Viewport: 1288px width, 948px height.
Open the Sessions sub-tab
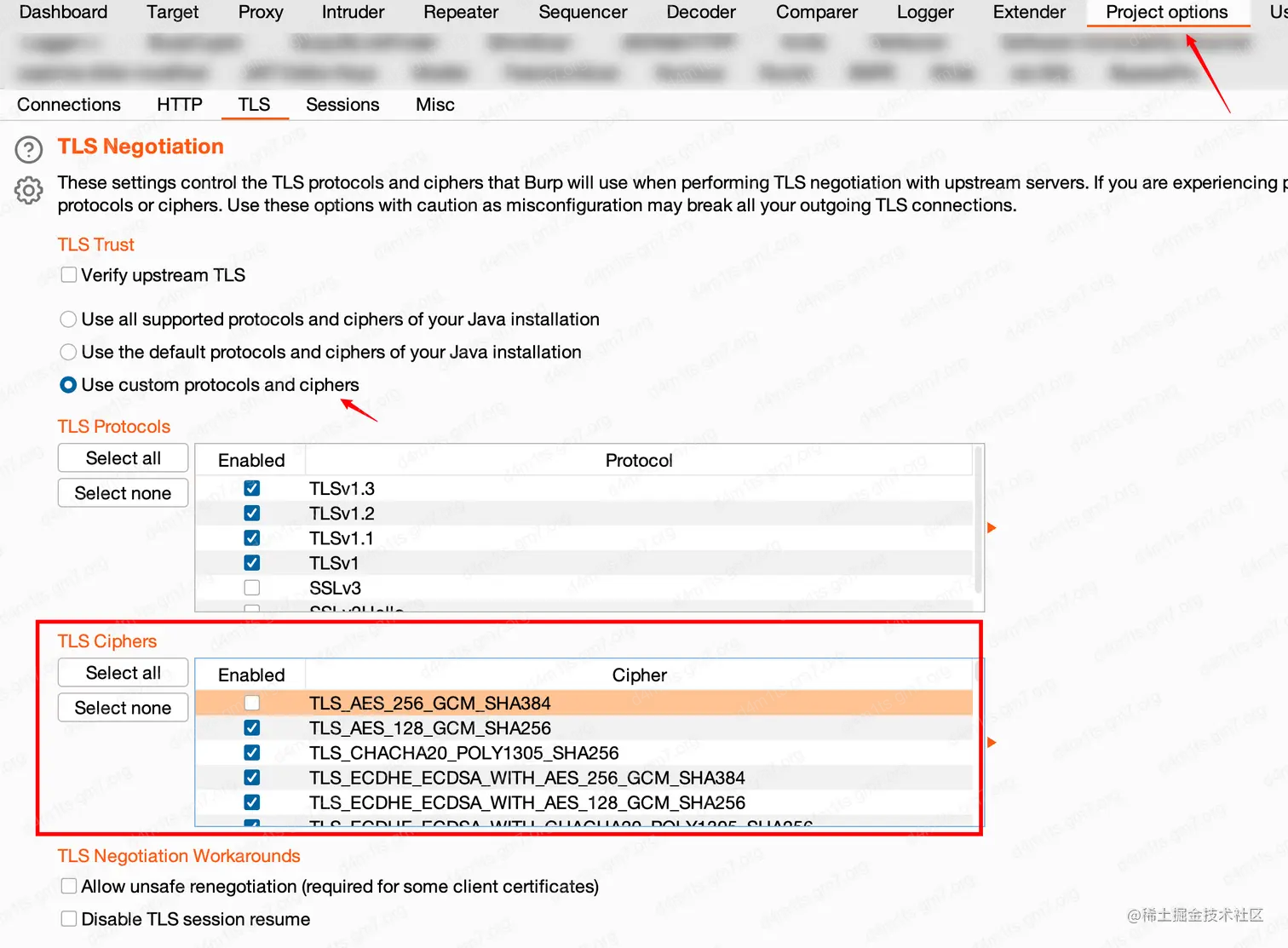pos(342,105)
